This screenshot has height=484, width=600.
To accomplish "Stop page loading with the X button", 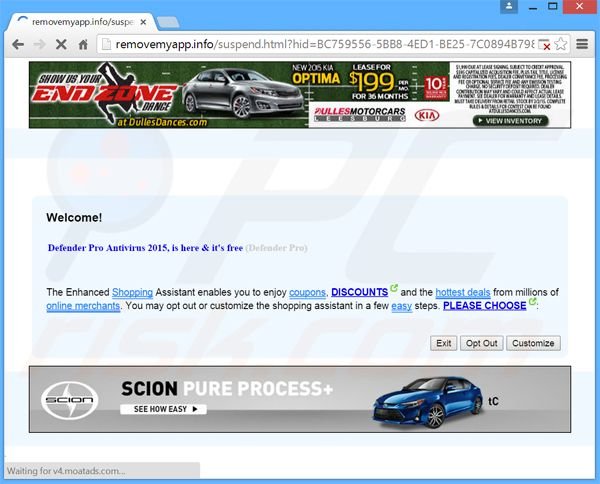I will coord(61,44).
